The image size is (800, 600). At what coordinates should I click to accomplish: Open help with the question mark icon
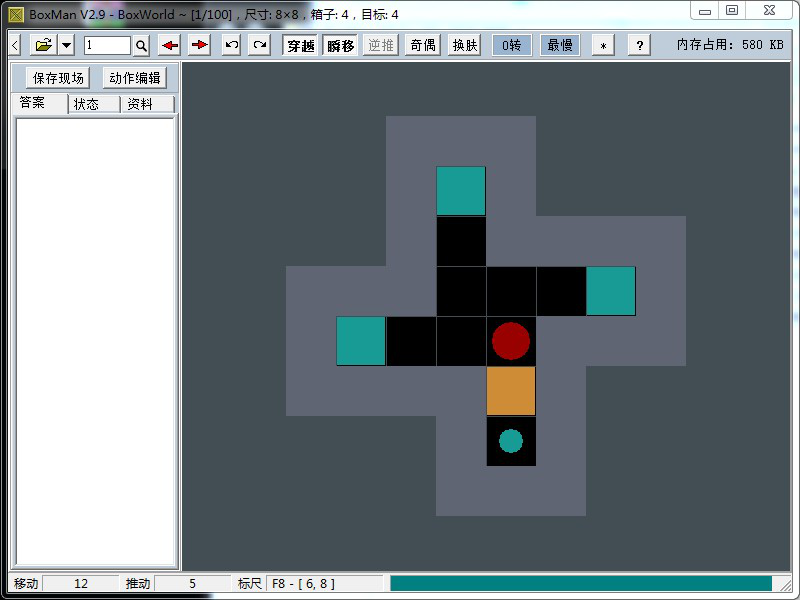click(640, 45)
